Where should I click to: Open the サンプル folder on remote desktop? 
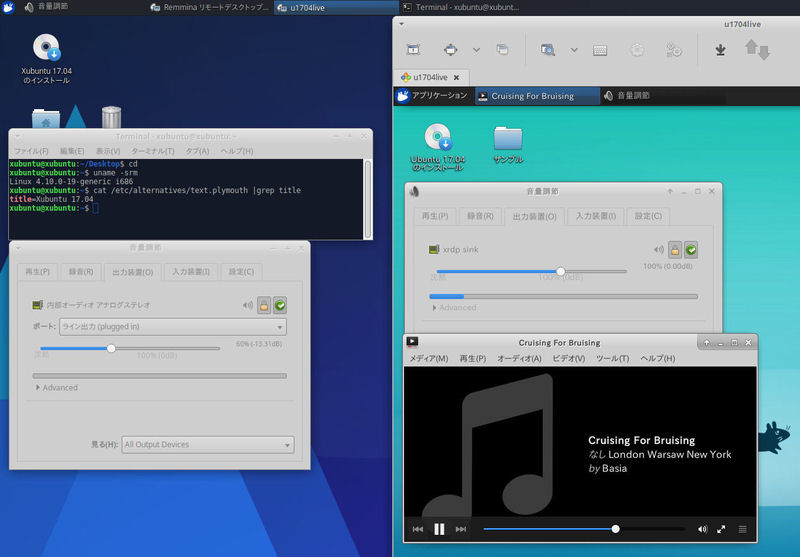[x=508, y=145]
